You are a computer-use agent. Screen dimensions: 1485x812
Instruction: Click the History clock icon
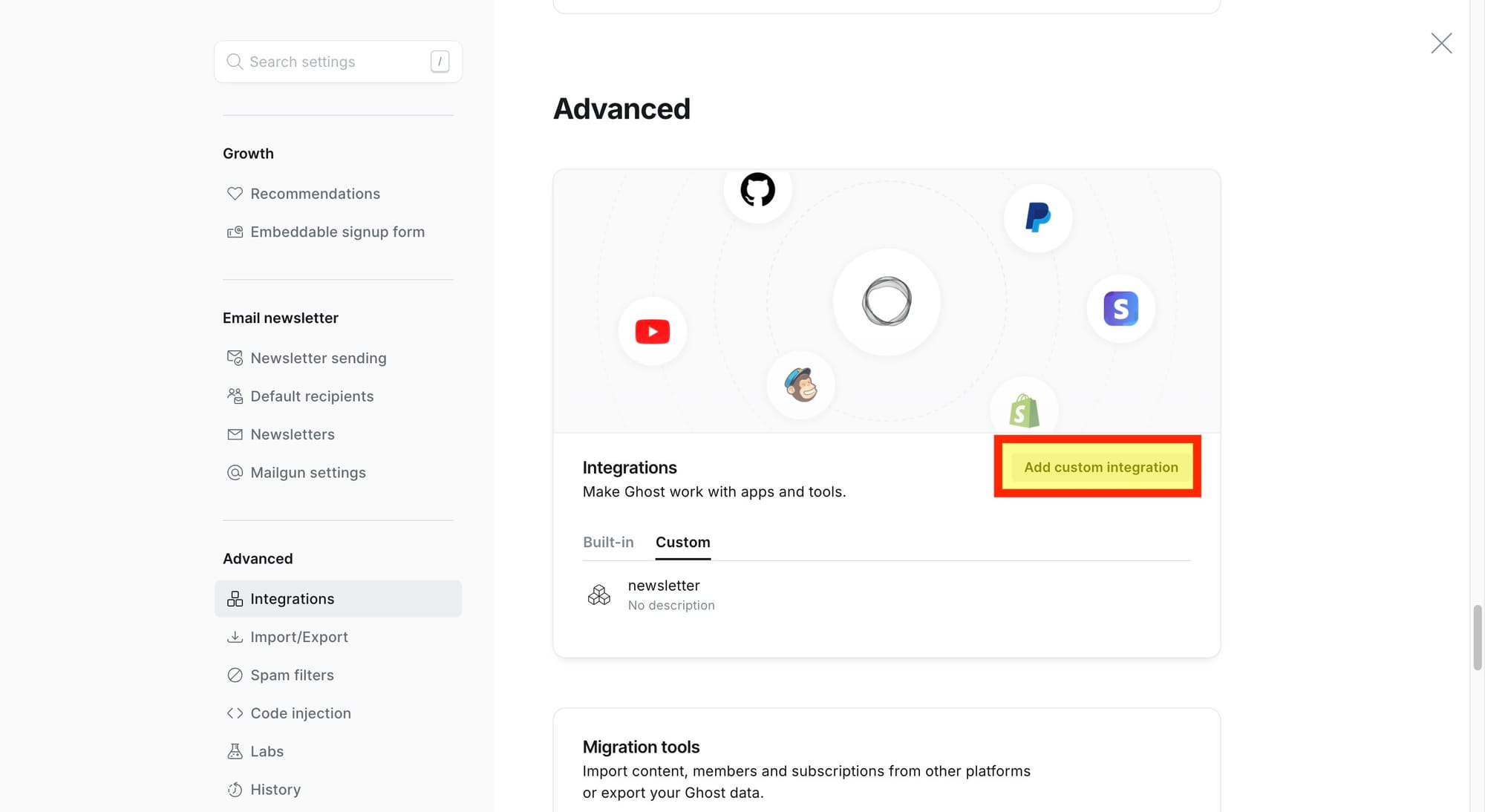point(235,790)
